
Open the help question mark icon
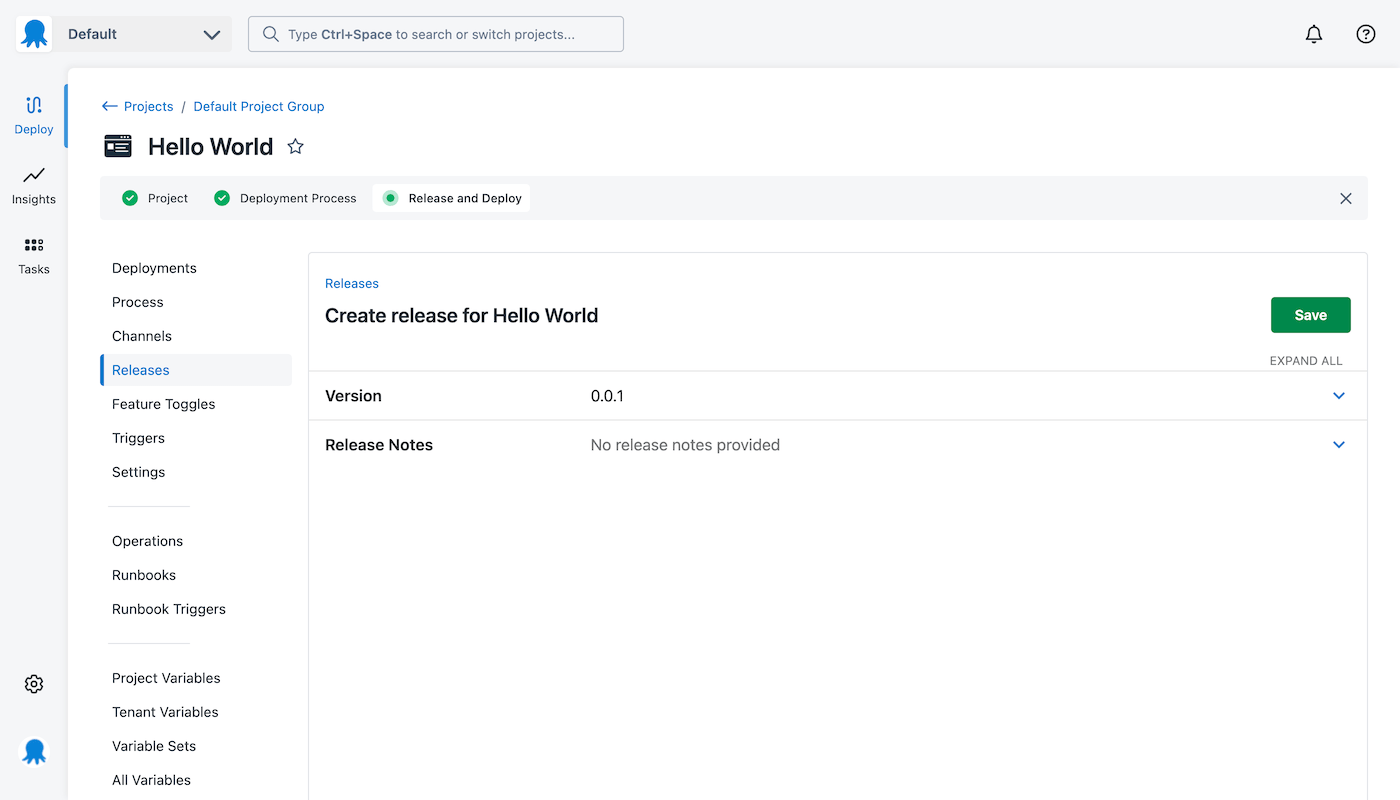pos(1366,34)
